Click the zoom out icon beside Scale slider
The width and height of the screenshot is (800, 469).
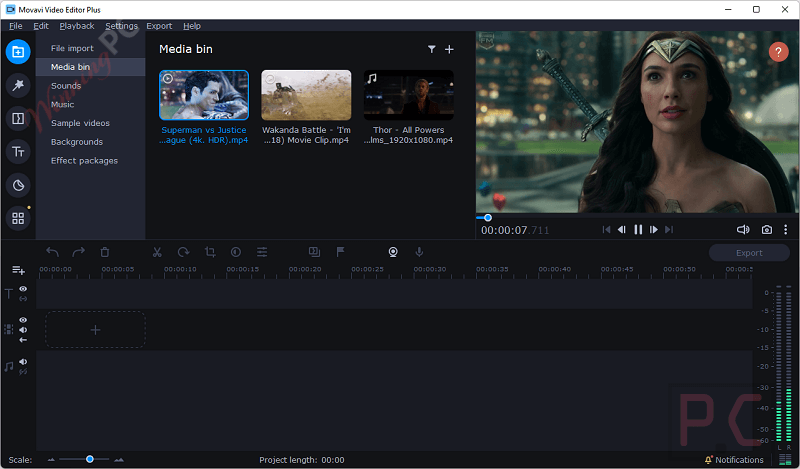tap(51, 460)
